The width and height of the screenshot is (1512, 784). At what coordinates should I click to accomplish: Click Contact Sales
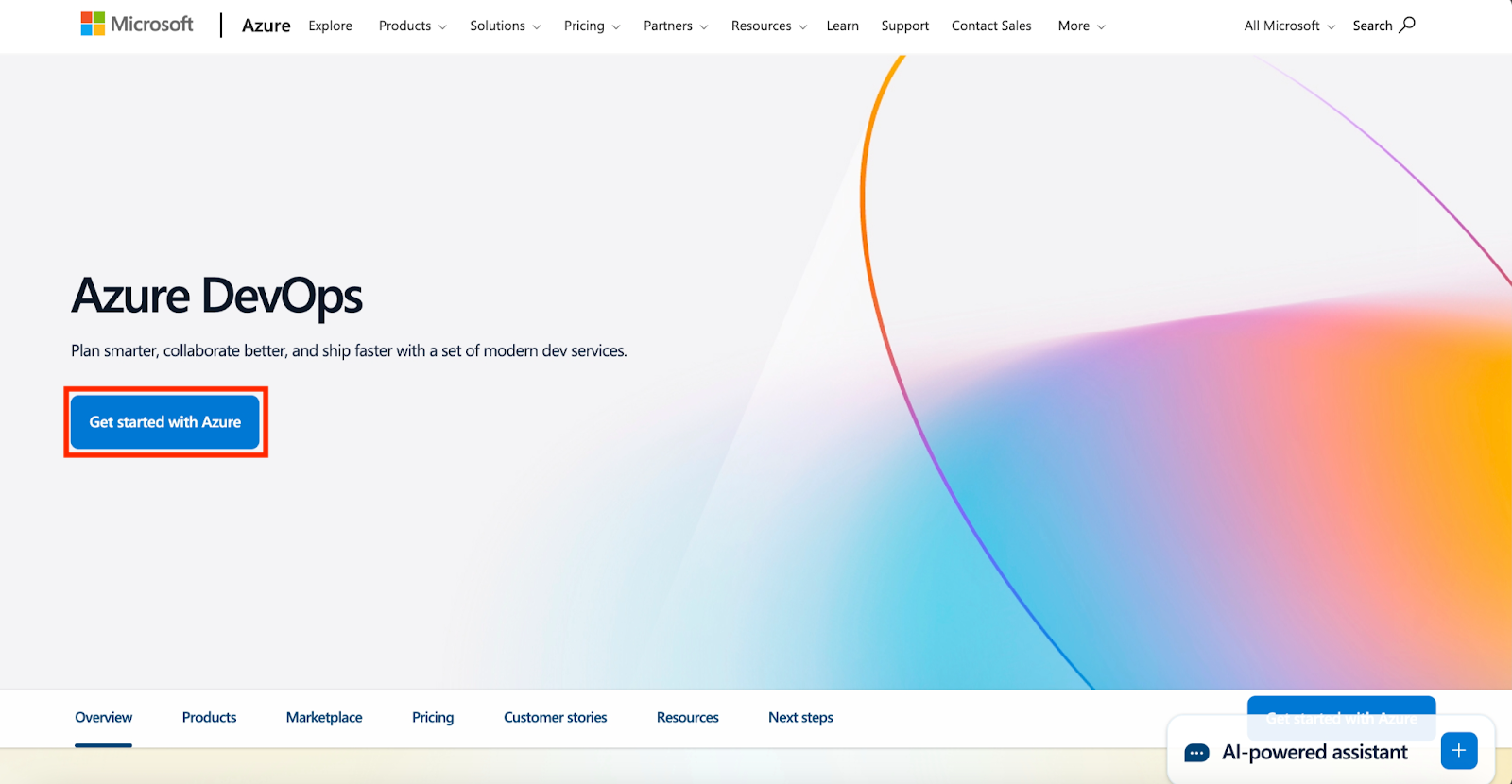pyautogui.click(x=991, y=26)
